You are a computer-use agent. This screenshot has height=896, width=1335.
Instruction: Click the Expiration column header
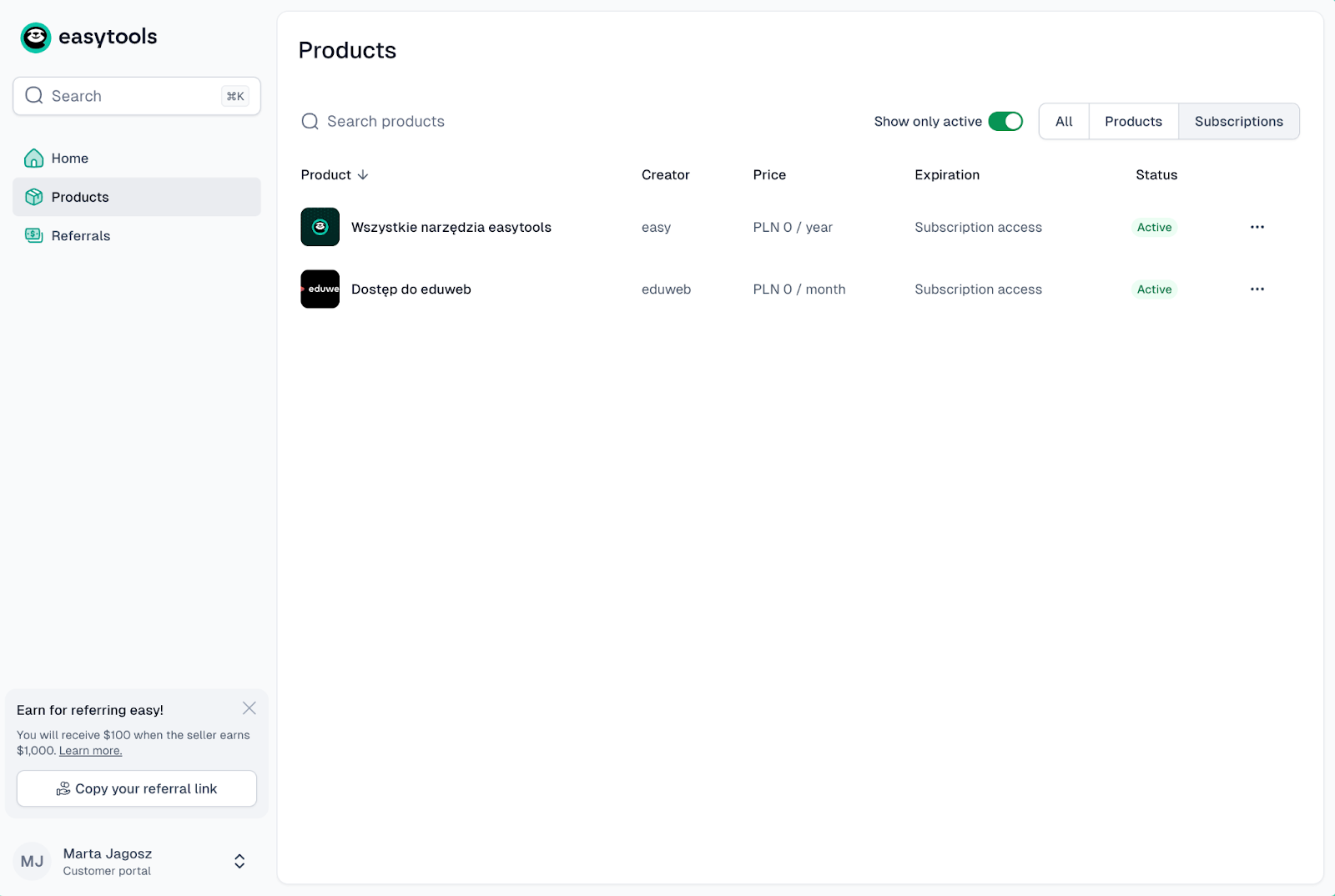(x=947, y=175)
